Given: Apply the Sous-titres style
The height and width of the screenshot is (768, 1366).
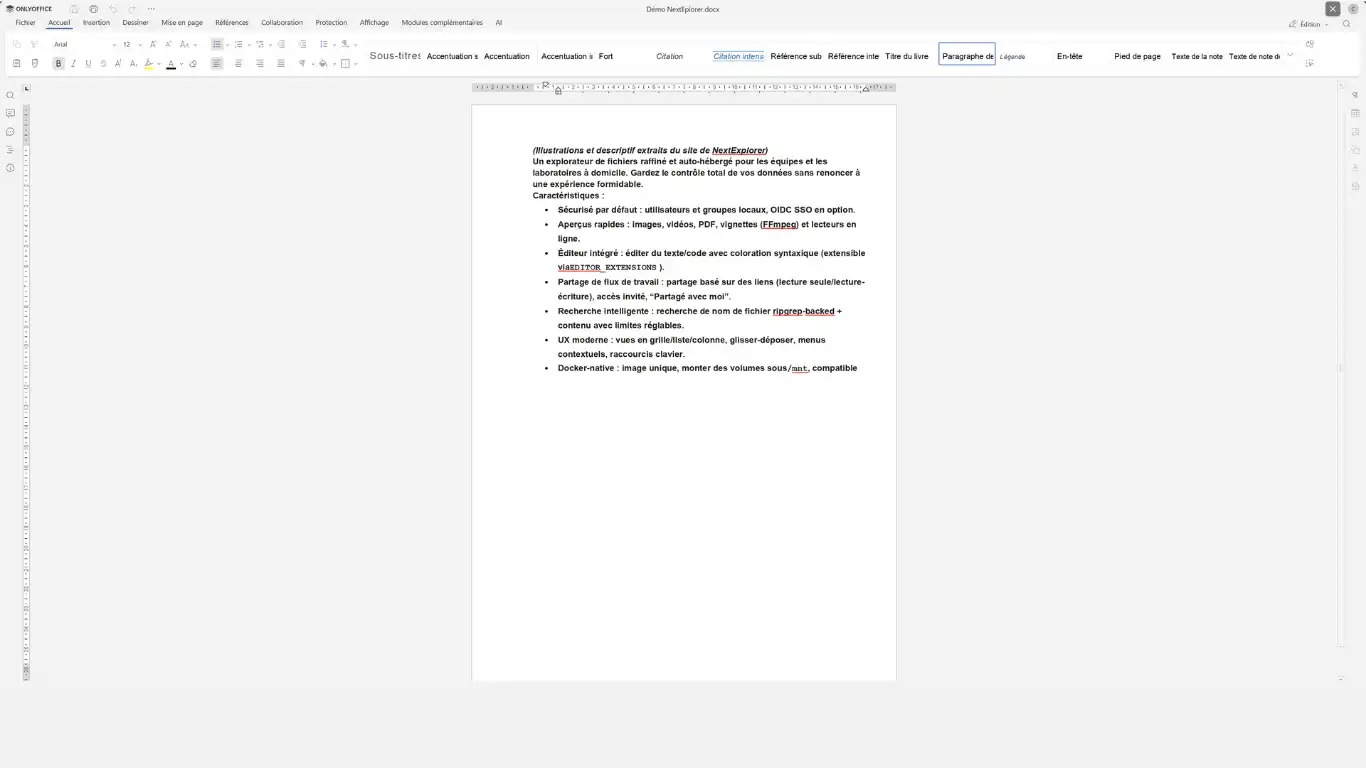Looking at the screenshot, I should [395, 56].
